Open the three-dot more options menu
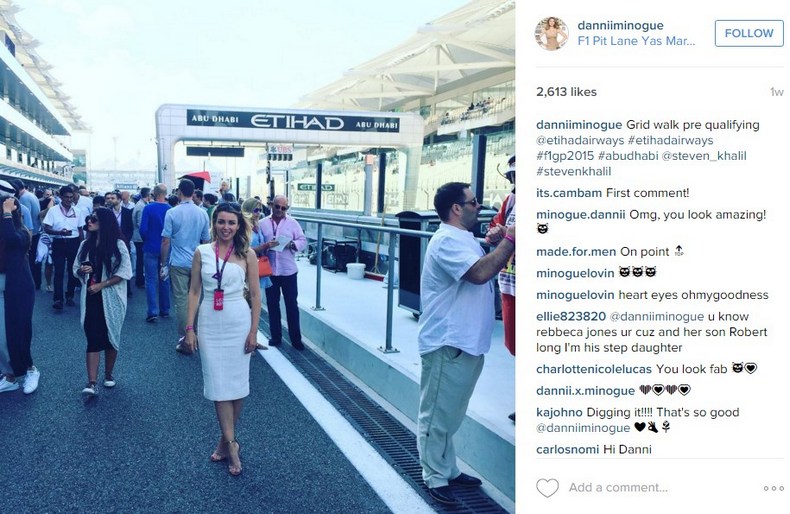The image size is (790, 514). pyautogui.click(x=773, y=488)
